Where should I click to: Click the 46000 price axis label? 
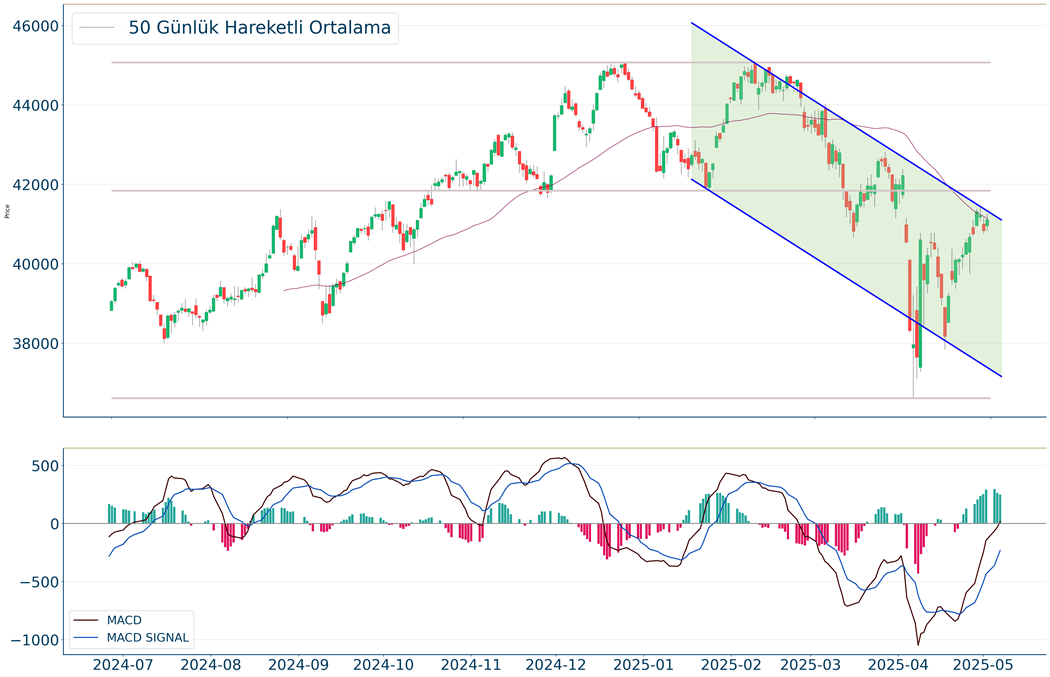point(35,26)
